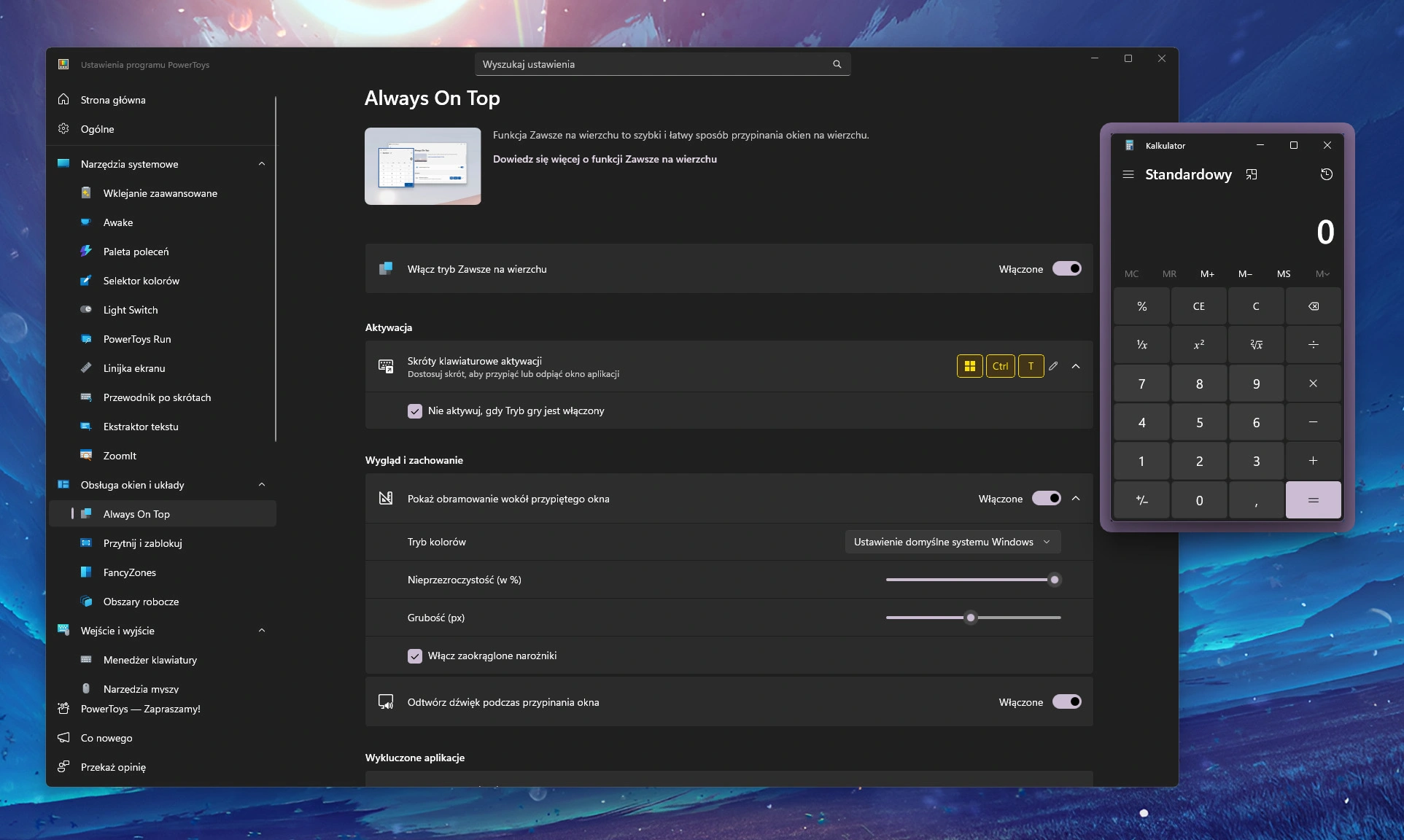Collapse Narzędzia systemowe sidebar group
This screenshot has height=840, width=1404.
click(x=262, y=164)
